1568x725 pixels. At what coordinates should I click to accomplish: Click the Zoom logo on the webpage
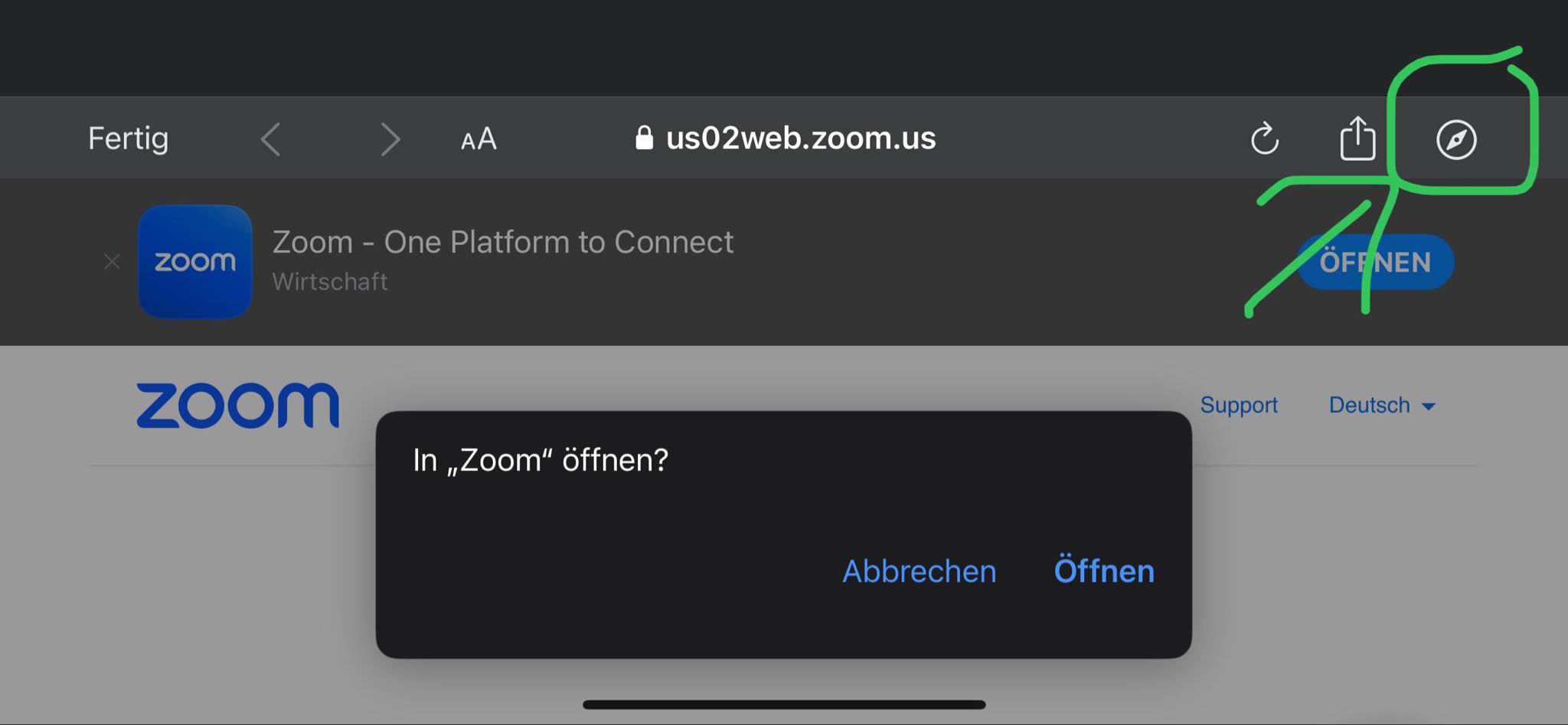[x=237, y=405]
